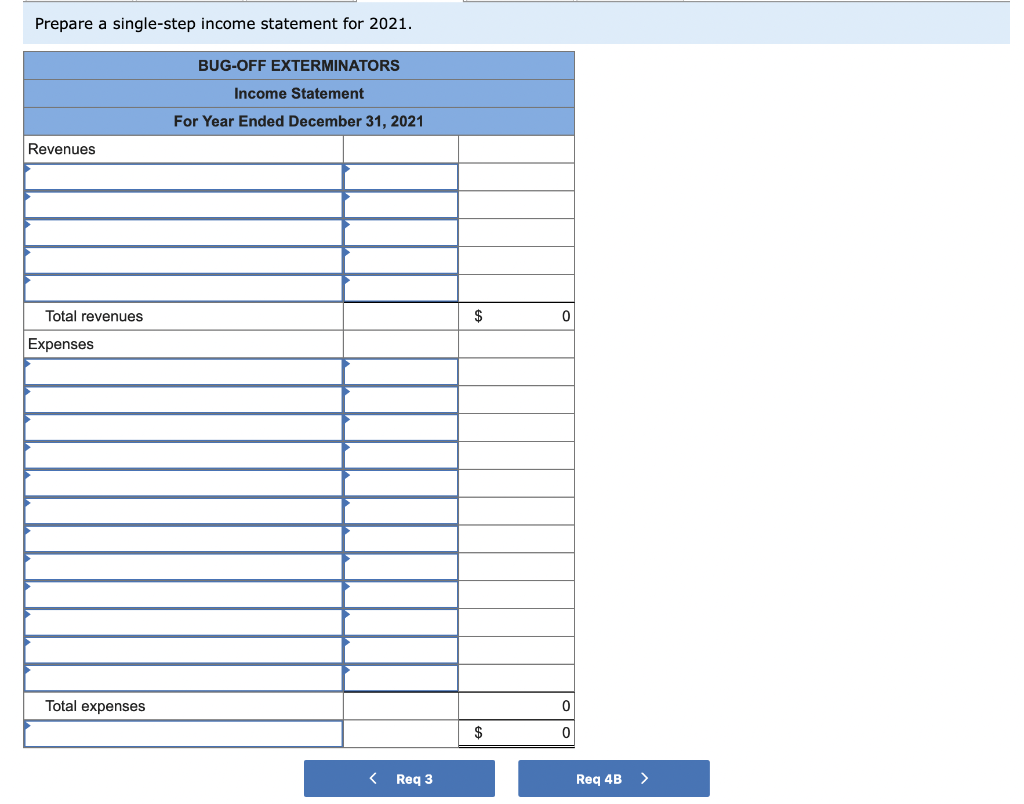Viewport: 1024px width, 804px height.
Task: Select second revenue amount input cell
Action: [401, 205]
